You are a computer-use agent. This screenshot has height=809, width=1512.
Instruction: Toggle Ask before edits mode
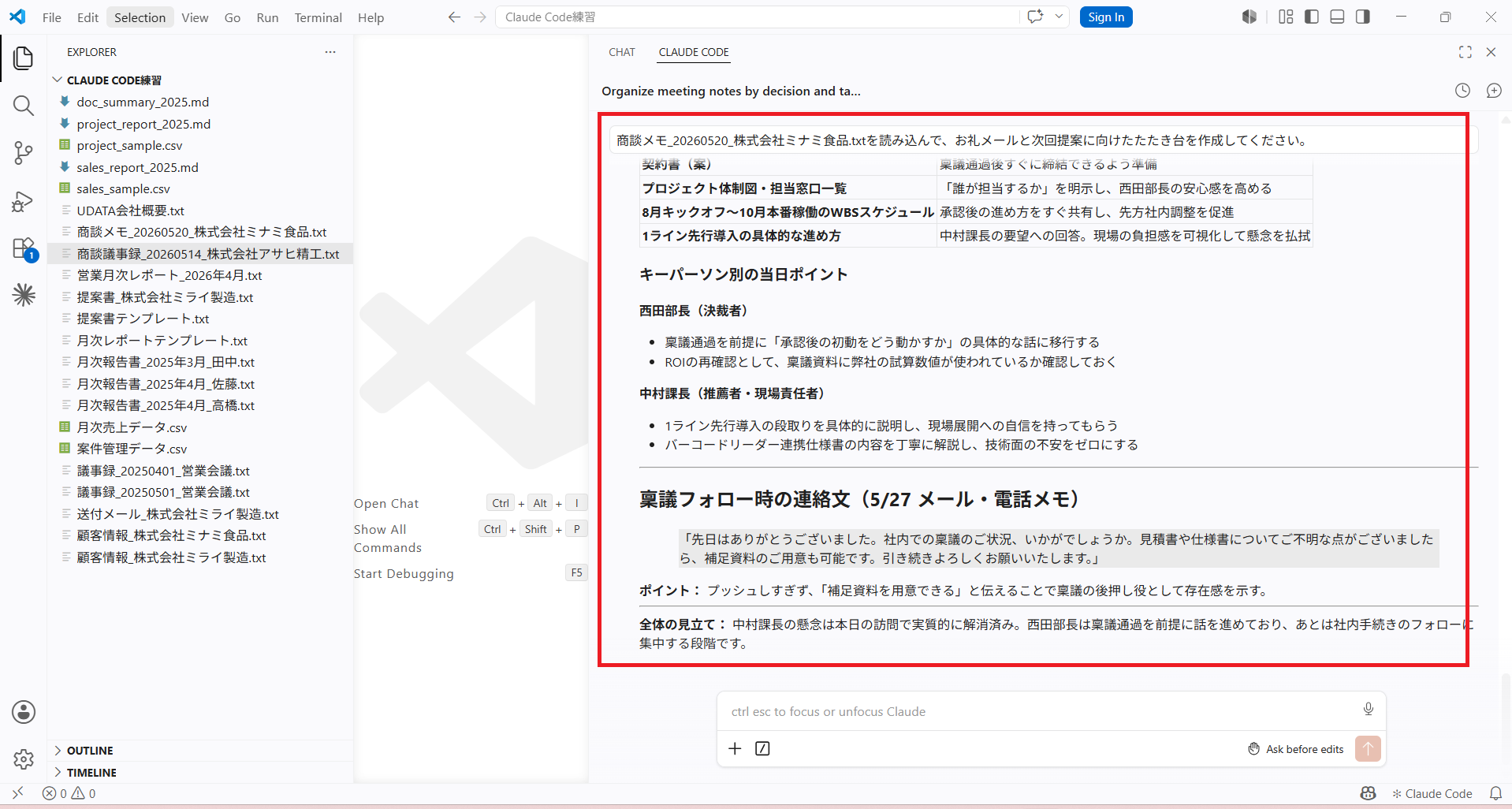tap(1296, 749)
